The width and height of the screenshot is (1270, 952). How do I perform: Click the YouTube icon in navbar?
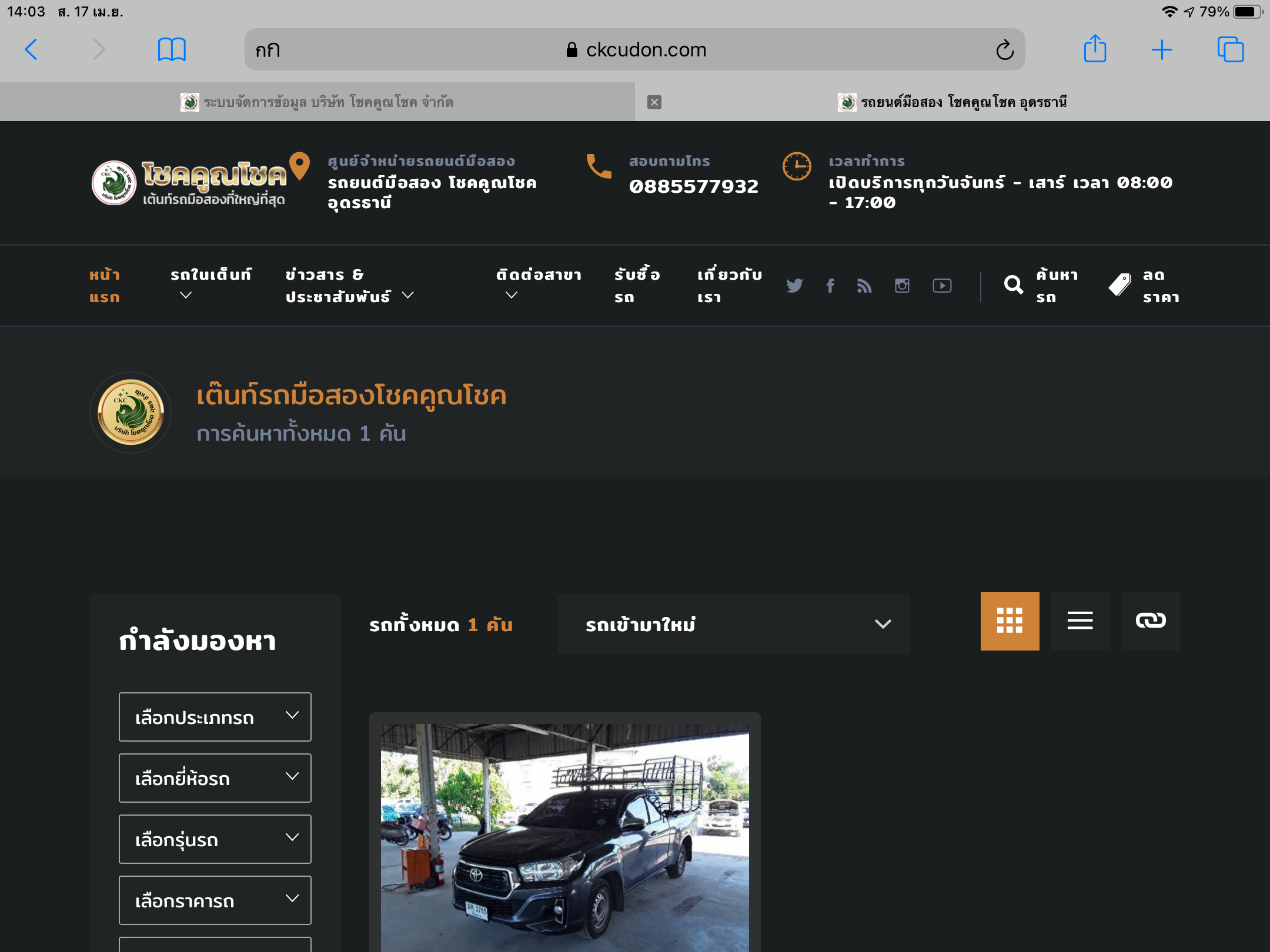pos(942,286)
